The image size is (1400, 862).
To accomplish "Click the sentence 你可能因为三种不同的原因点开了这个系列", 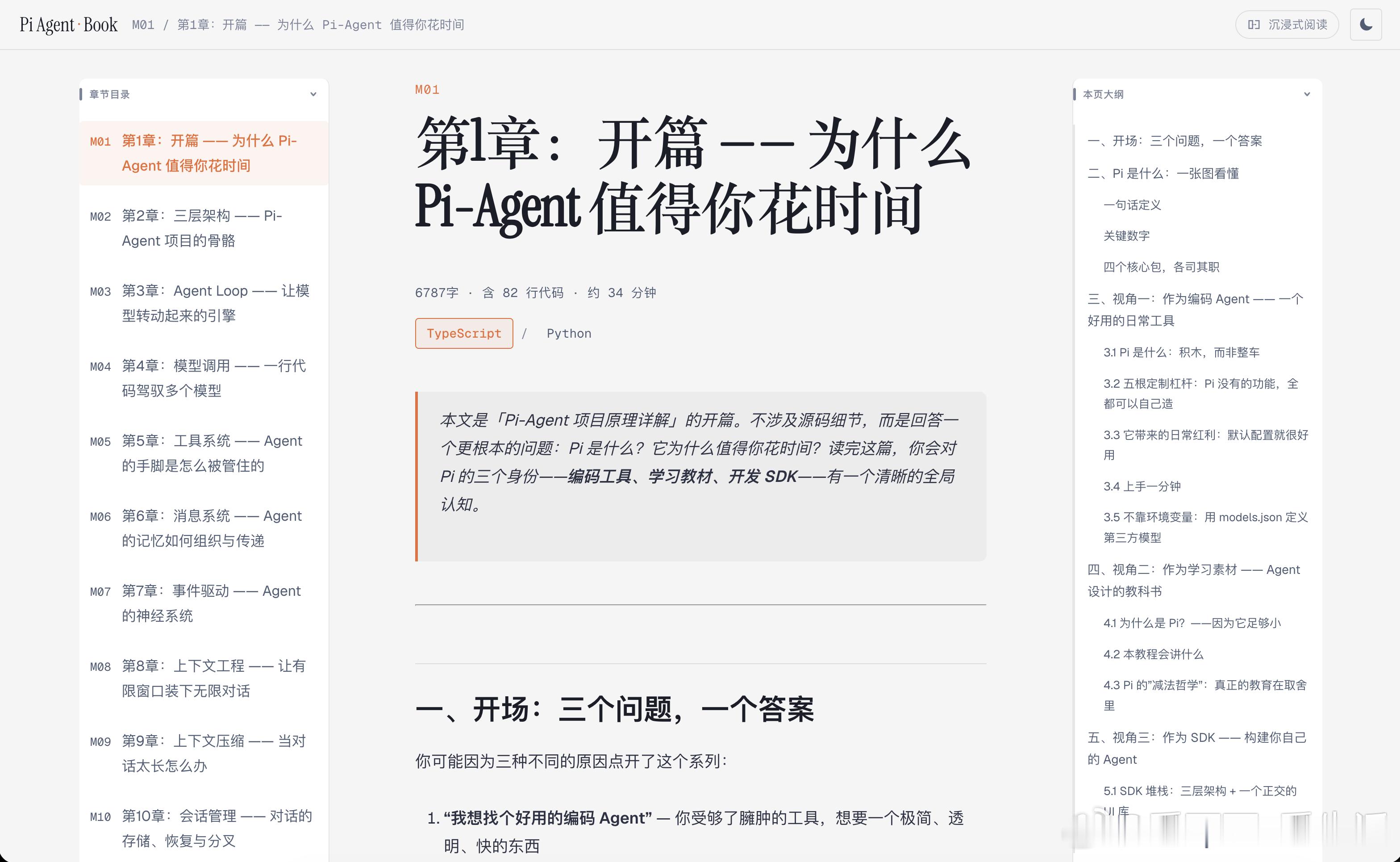I will coord(571,761).
